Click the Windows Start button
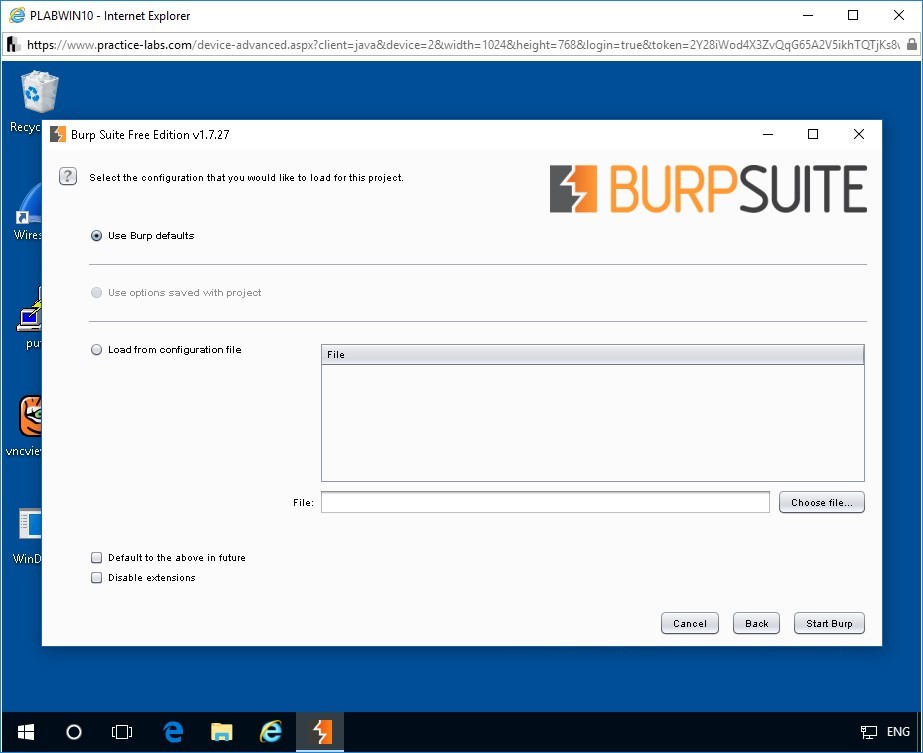Viewport: 923px width, 753px height. (x=25, y=732)
